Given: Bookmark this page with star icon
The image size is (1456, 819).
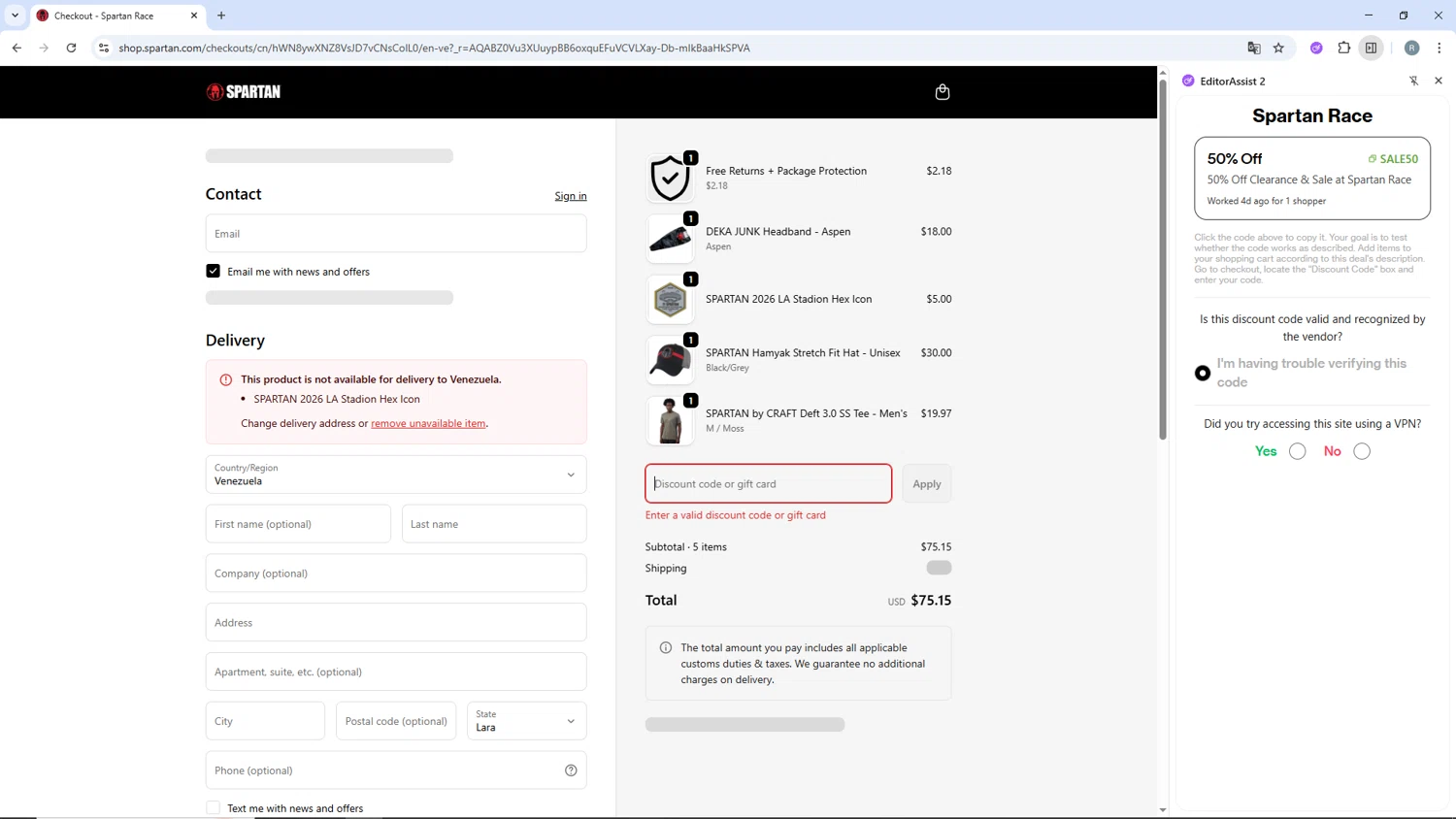Looking at the screenshot, I should (x=1278, y=48).
